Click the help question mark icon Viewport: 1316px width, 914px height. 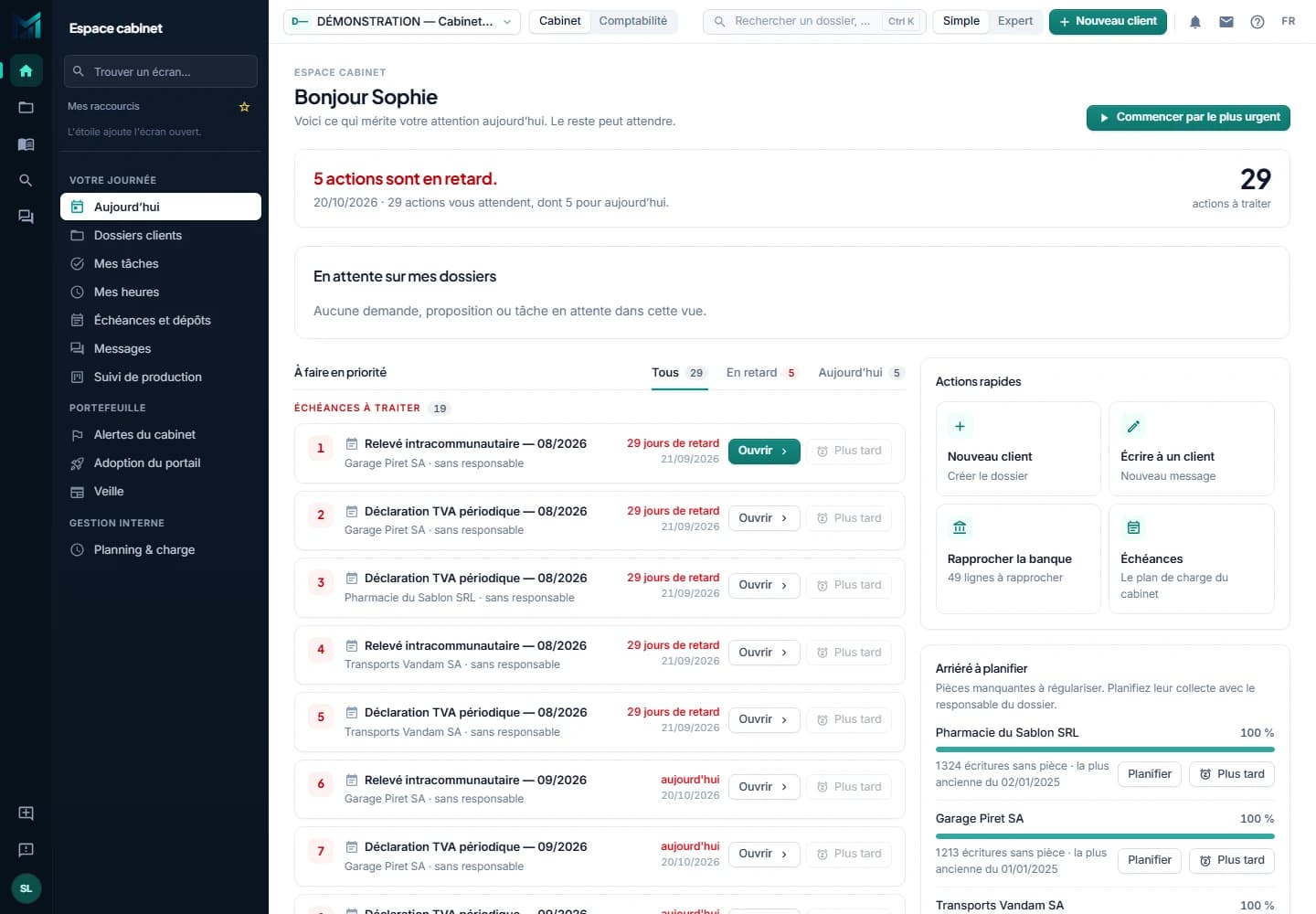[1258, 22]
